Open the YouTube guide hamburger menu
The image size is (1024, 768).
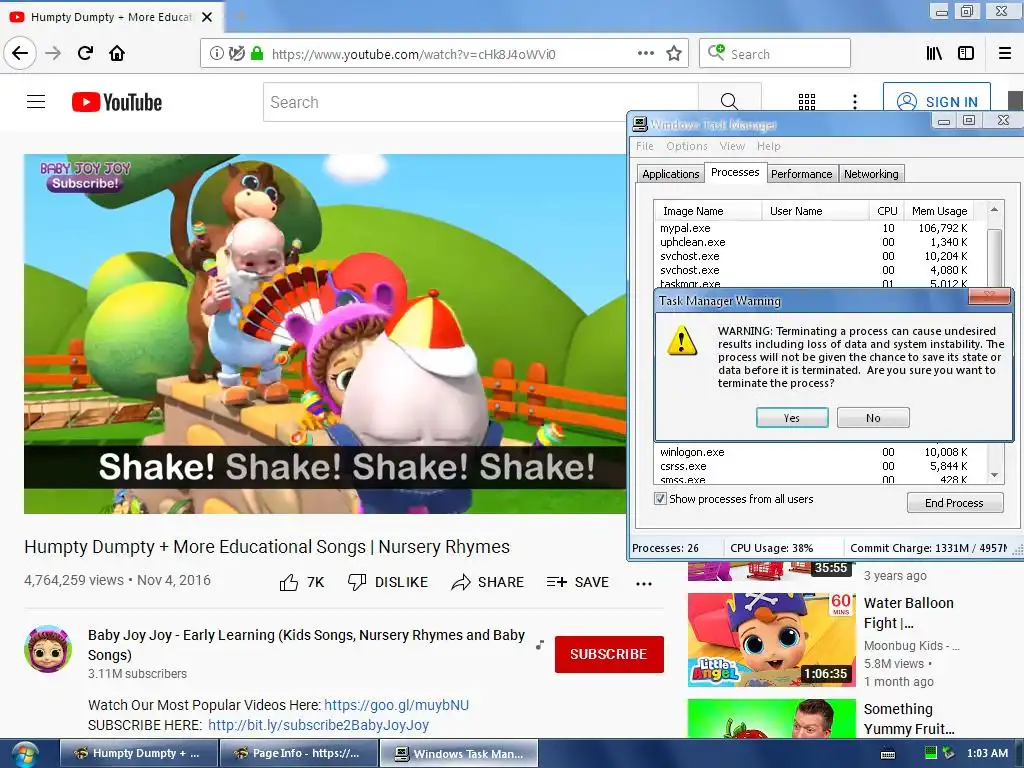pyautogui.click(x=36, y=102)
